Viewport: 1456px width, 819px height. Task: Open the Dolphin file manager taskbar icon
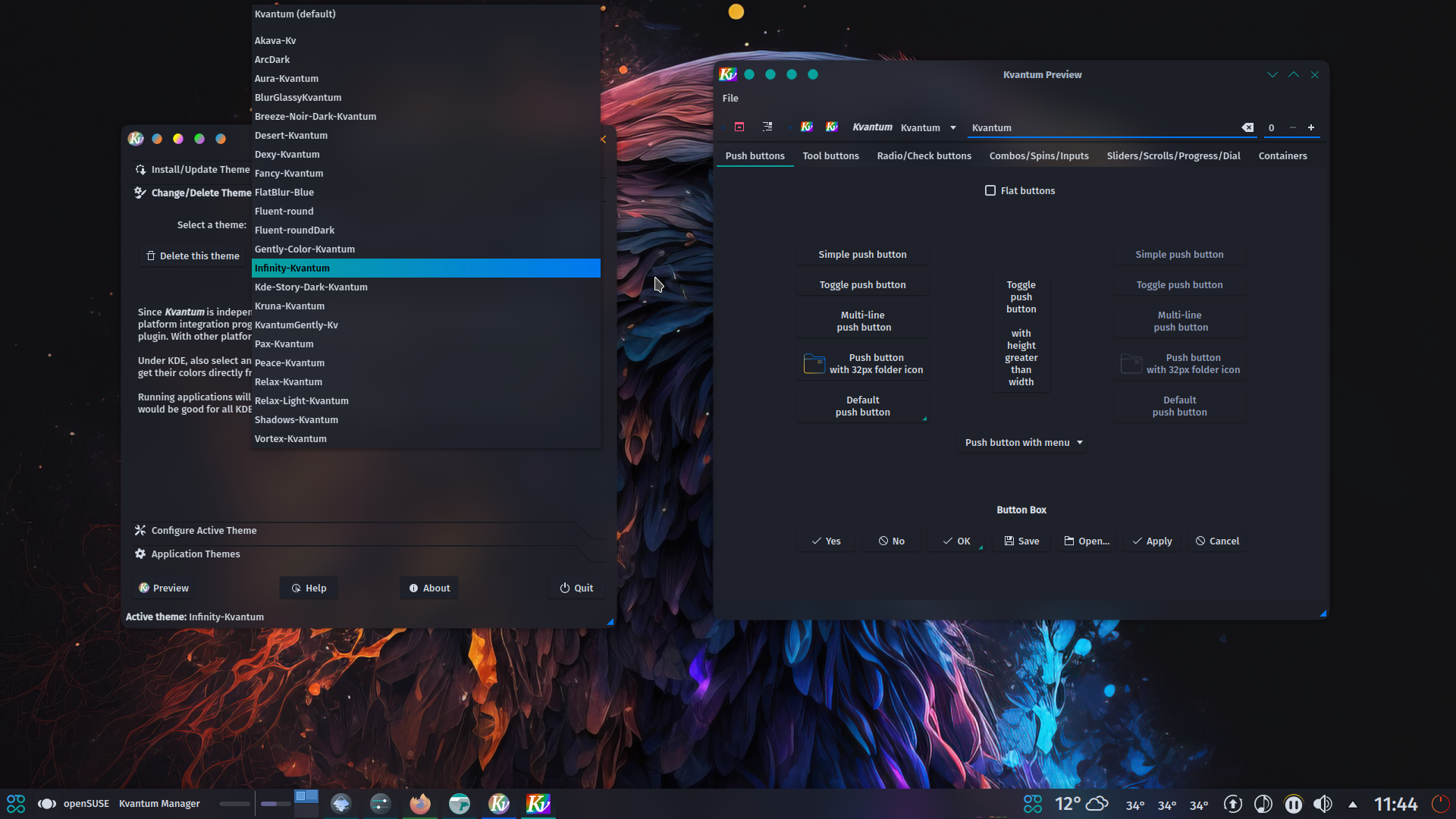(460, 804)
